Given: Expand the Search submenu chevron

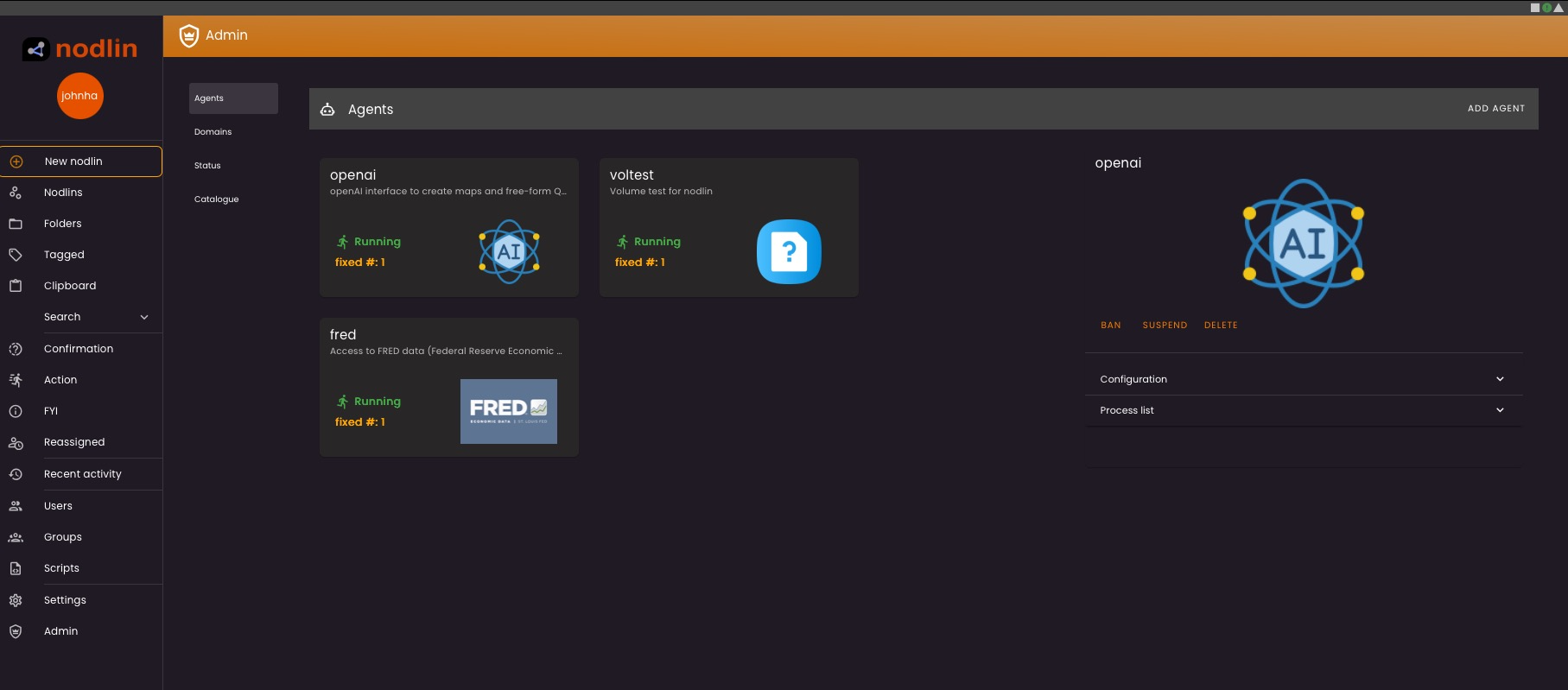Looking at the screenshot, I should [144, 317].
